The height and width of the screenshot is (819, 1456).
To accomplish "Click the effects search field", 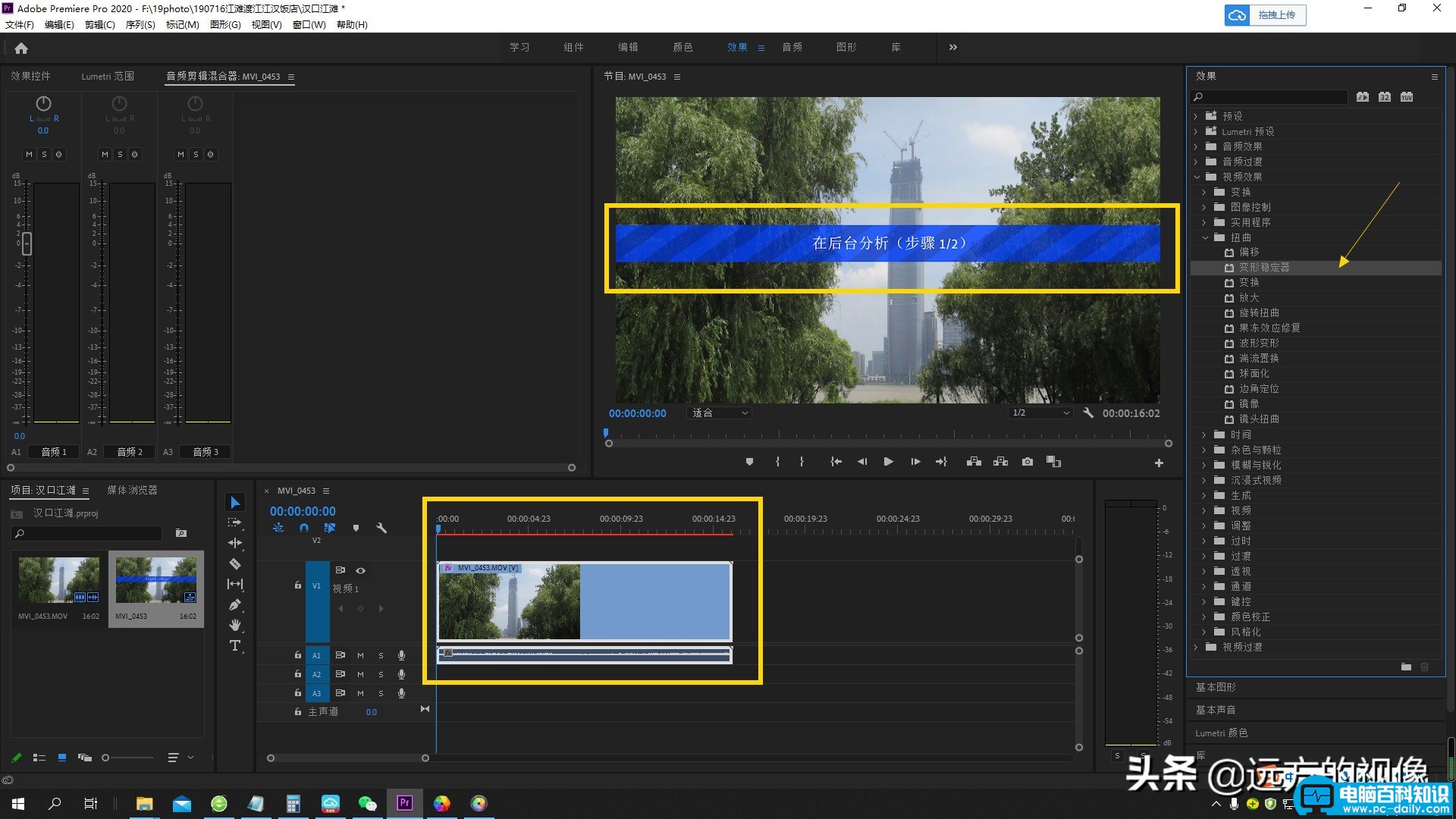I will [x=1269, y=97].
